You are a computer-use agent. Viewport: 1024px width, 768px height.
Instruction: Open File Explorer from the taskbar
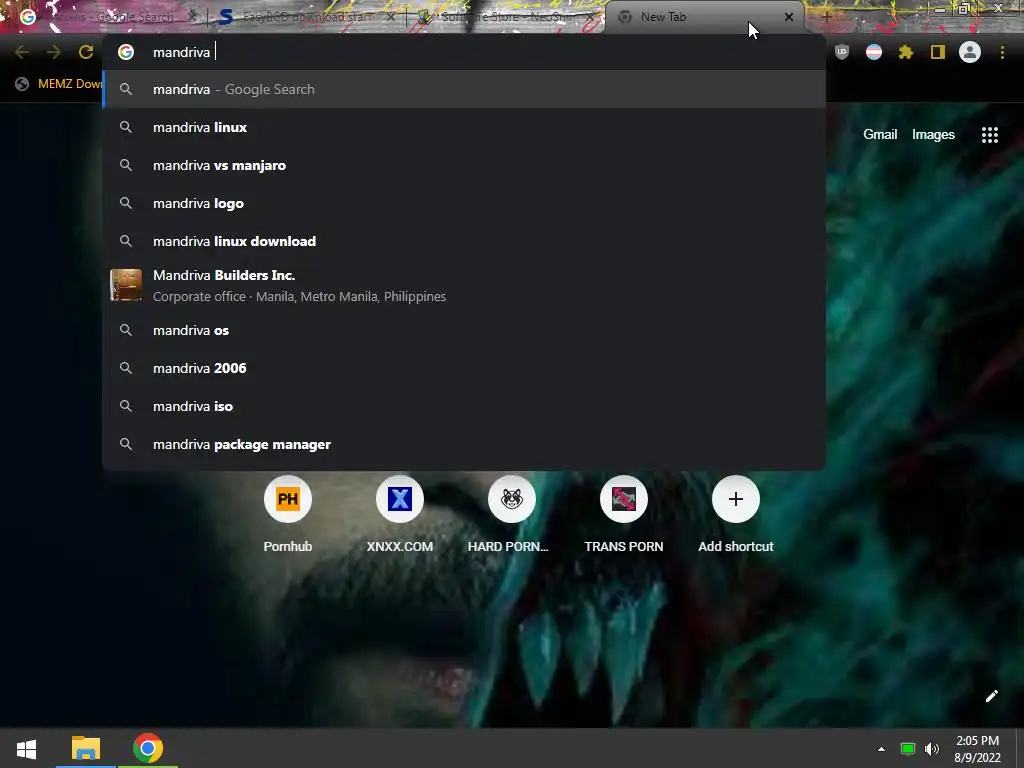click(86, 748)
